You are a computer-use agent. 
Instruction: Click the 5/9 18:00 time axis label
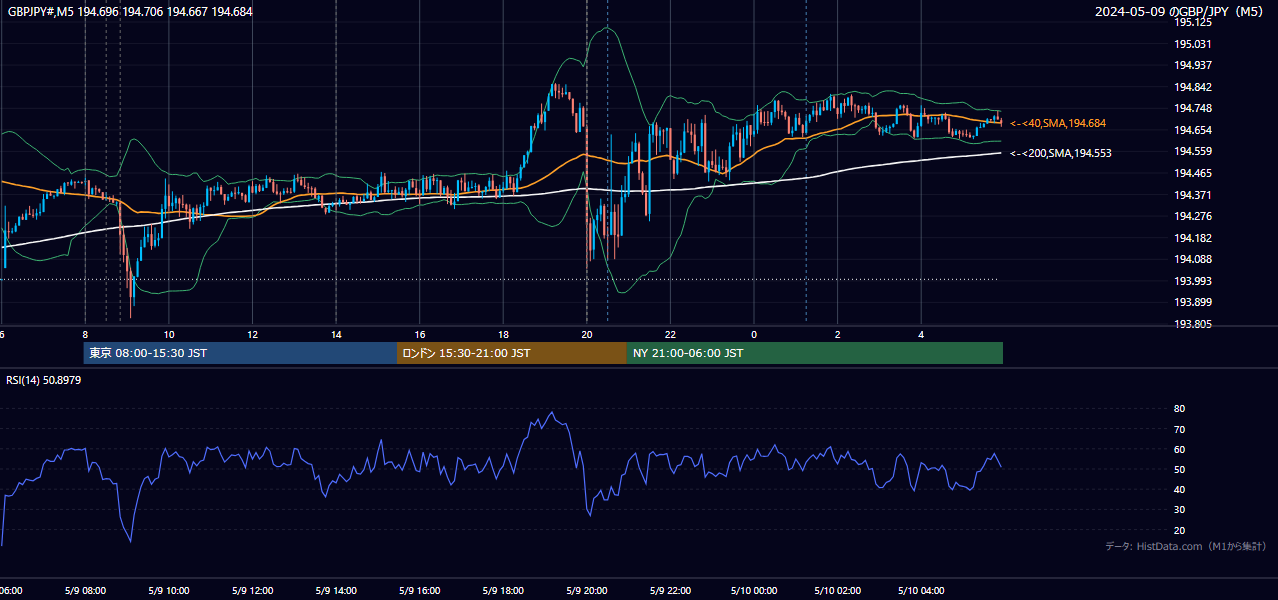point(503,591)
